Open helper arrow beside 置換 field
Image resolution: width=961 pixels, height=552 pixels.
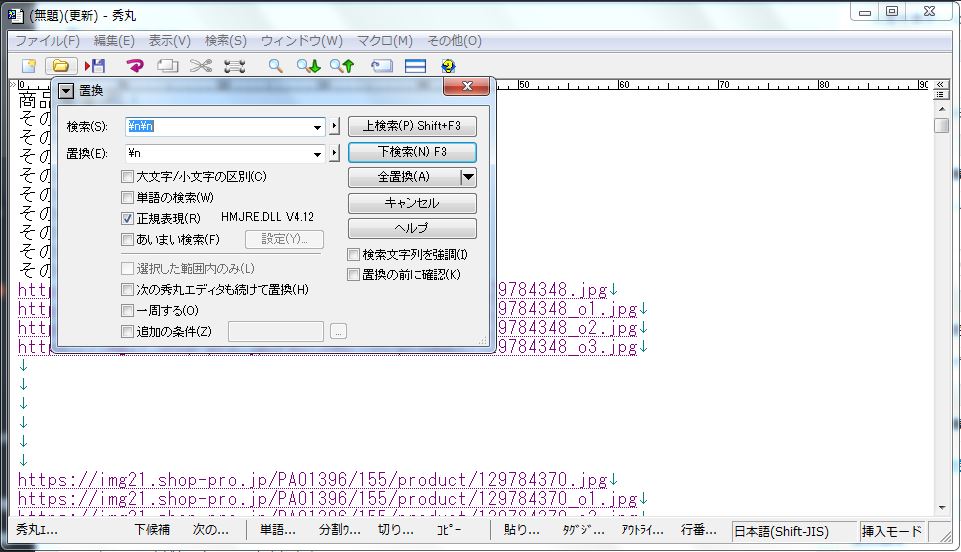[334, 154]
